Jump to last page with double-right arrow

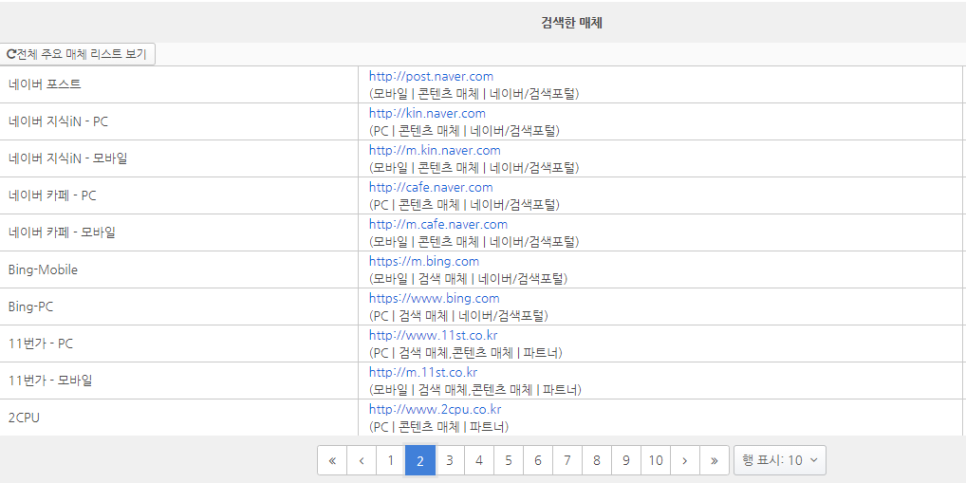pos(715,460)
